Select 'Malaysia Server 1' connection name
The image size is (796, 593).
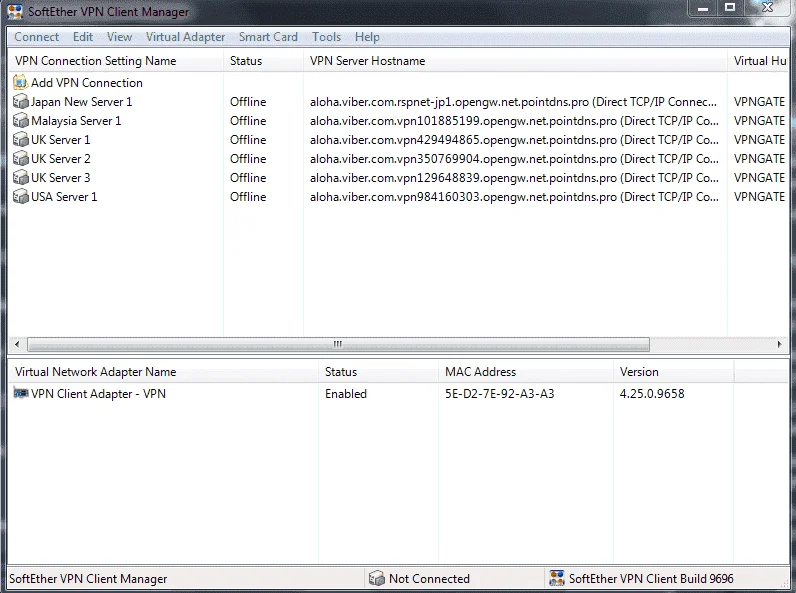click(76, 121)
